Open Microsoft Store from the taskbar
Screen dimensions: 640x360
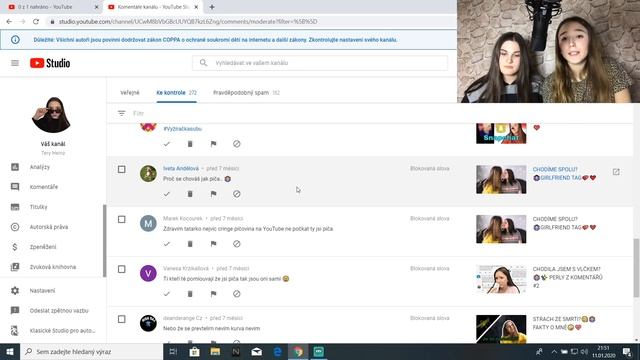(194, 352)
